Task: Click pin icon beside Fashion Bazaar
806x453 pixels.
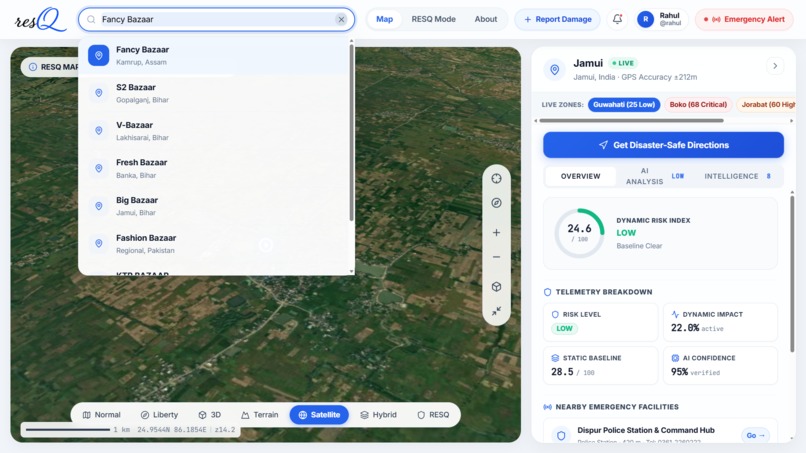Action: (99, 243)
